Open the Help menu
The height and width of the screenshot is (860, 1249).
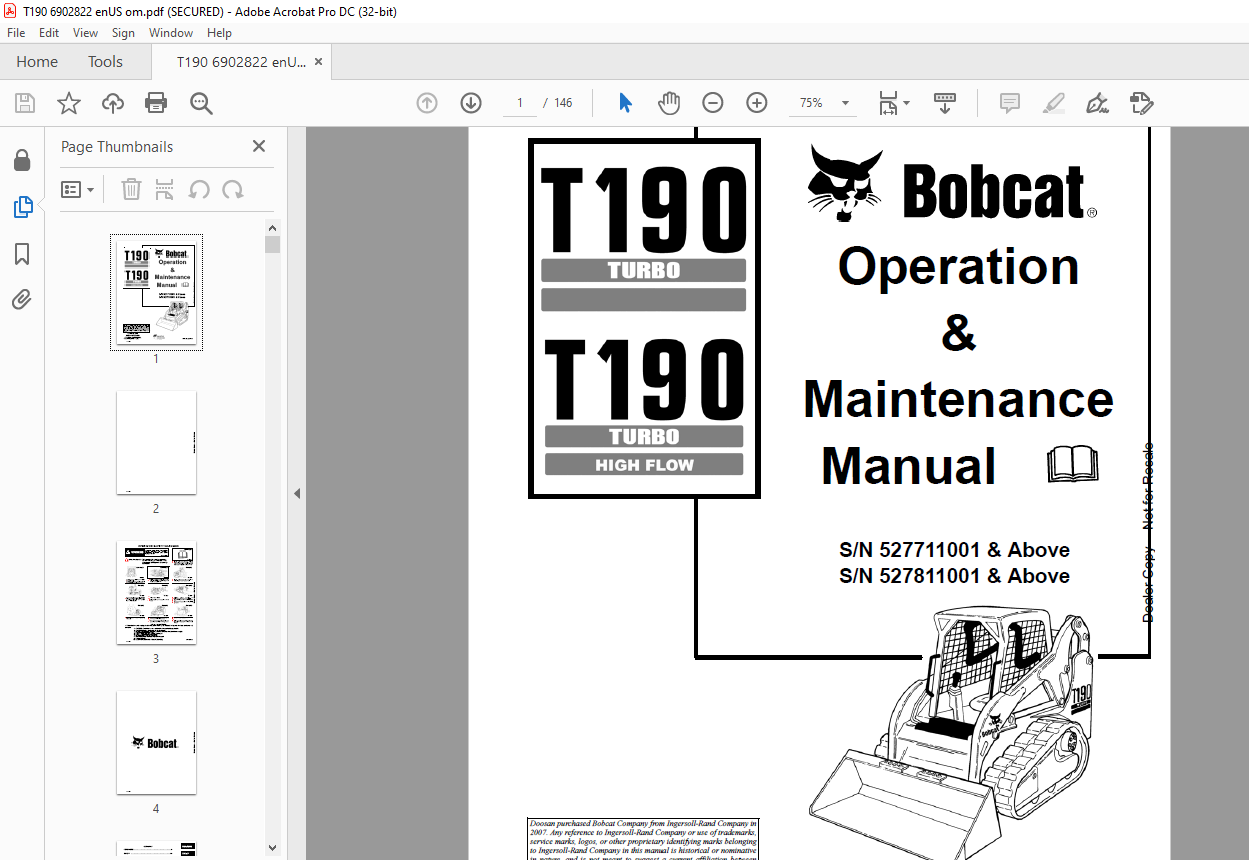pos(219,33)
